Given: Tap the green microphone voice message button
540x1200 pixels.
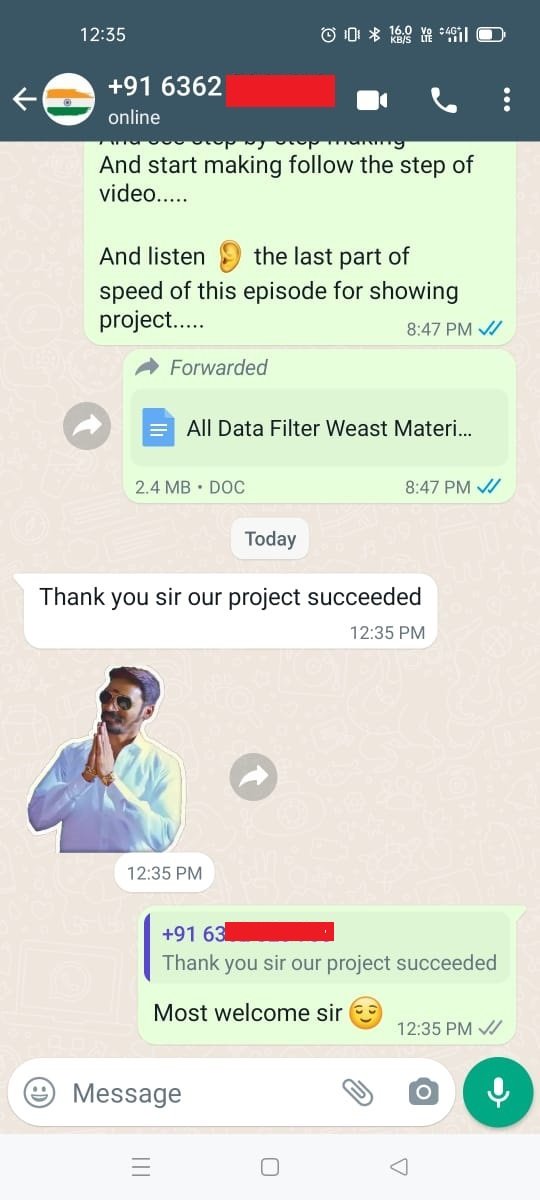Looking at the screenshot, I should pyautogui.click(x=498, y=1093).
